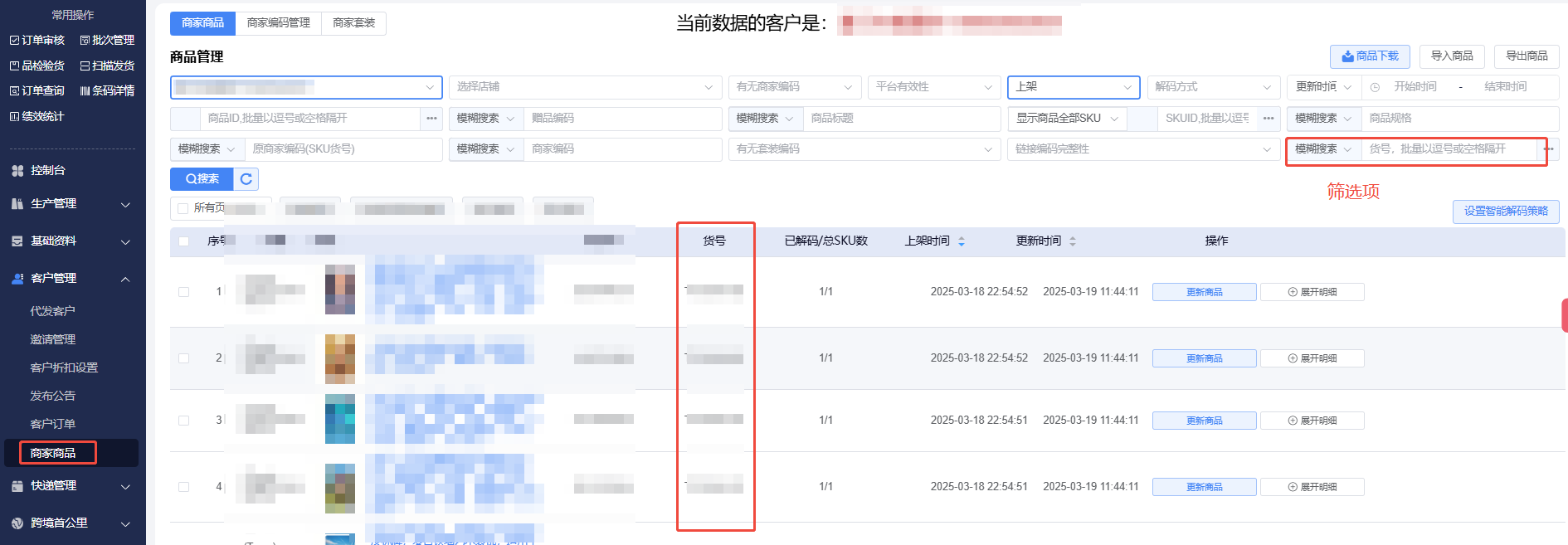
Task: Open the 选择店铺 dropdown
Action: 585,87
